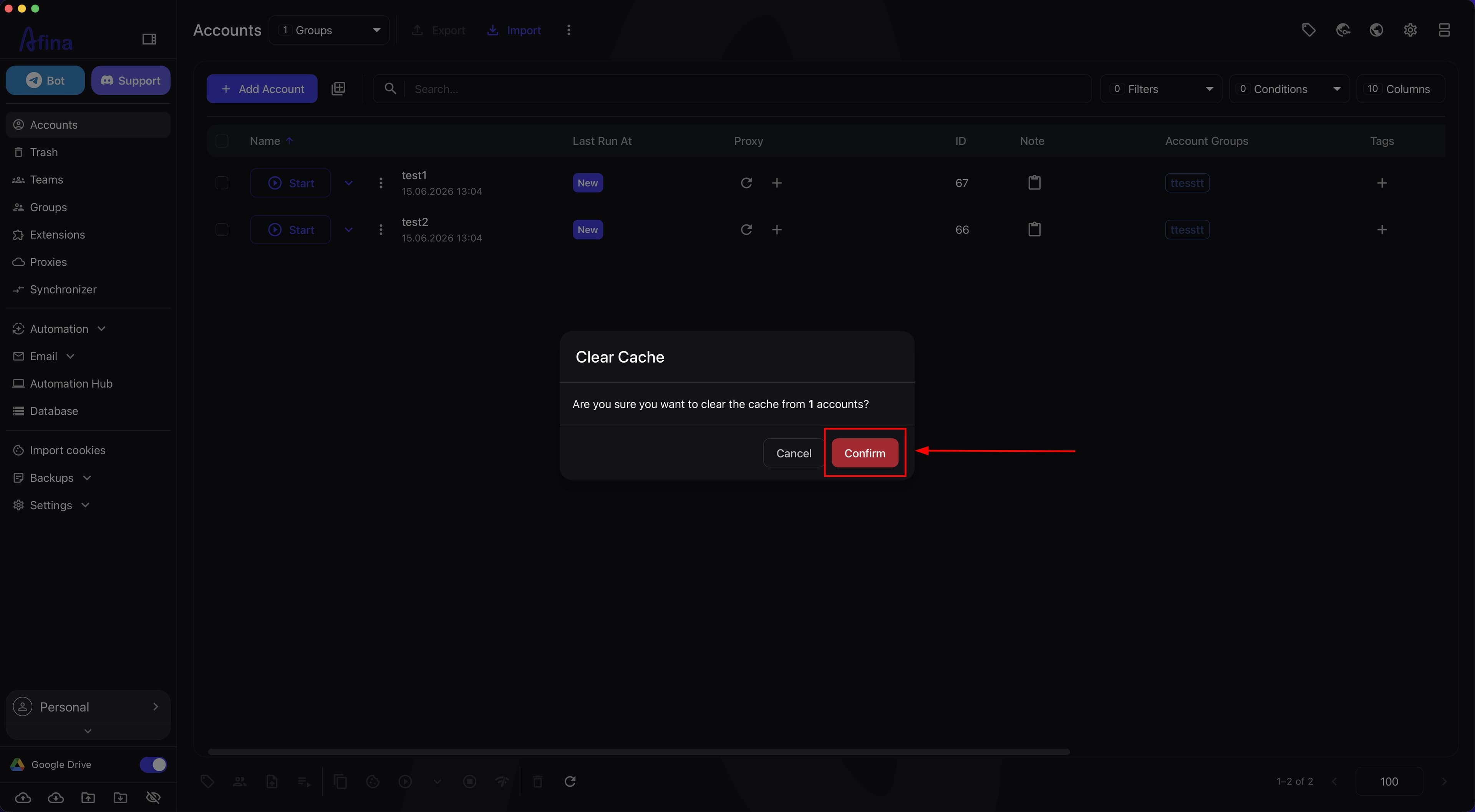Open Import cookies in the sidebar
This screenshot has height=812, width=1475.
88,450
